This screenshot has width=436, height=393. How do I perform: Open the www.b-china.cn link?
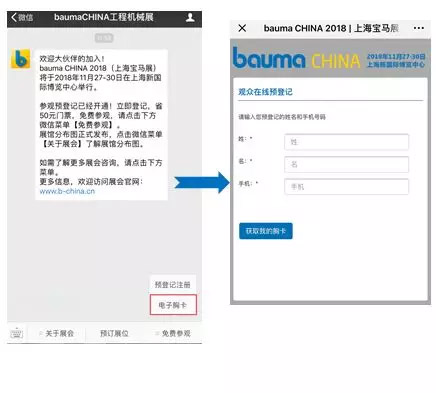(67, 191)
